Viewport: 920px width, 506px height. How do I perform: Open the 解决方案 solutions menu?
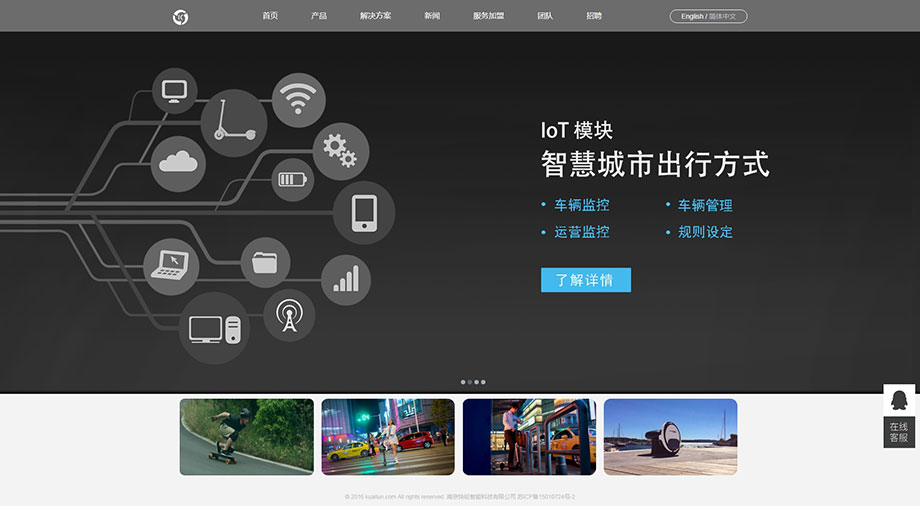click(x=375, y=16)
